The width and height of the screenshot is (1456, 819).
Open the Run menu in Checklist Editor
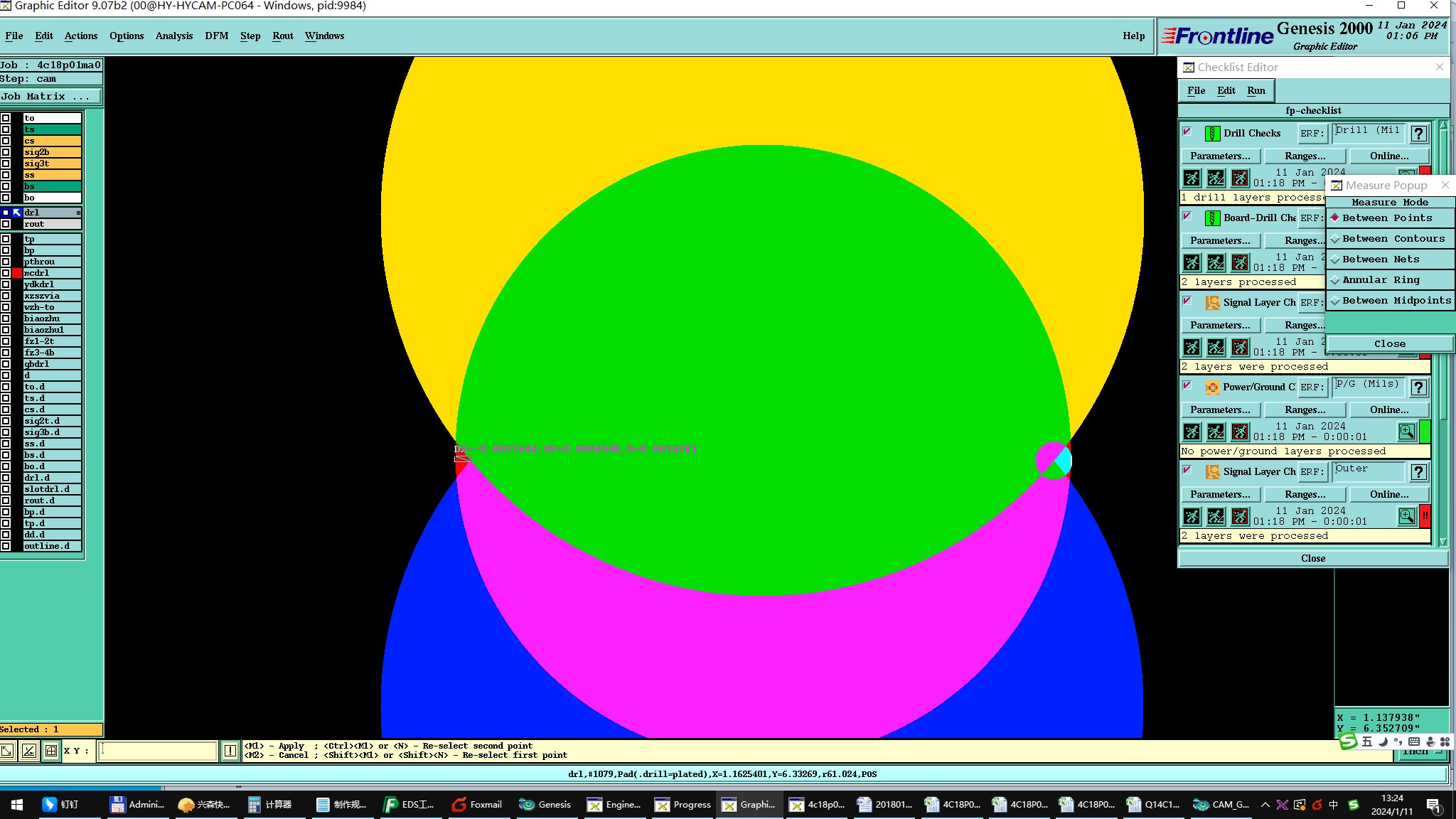tap(1256, 90)
